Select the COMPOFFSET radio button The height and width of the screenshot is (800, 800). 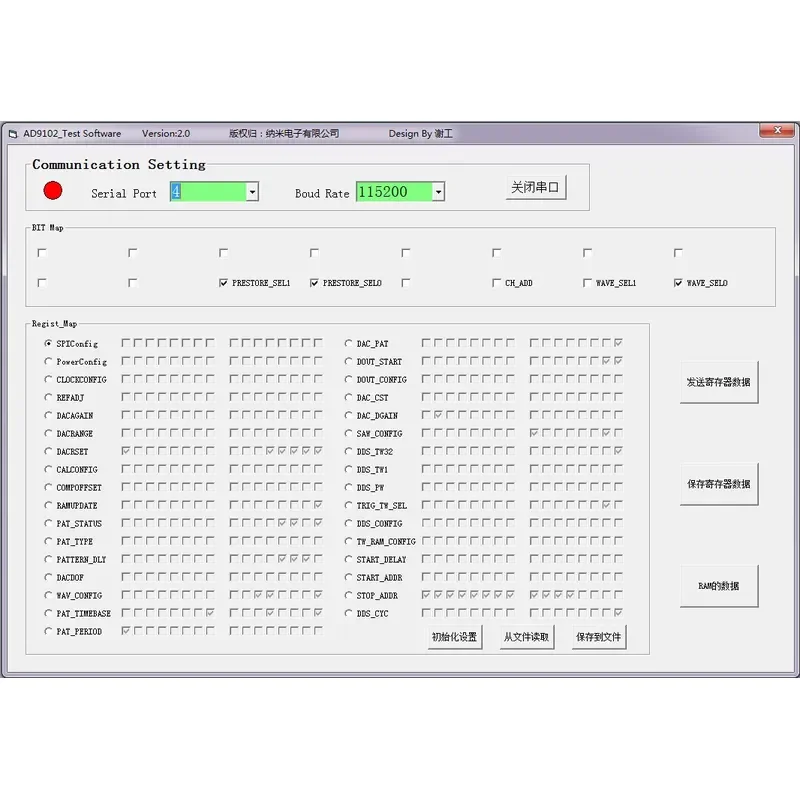[x=48, y=487]
